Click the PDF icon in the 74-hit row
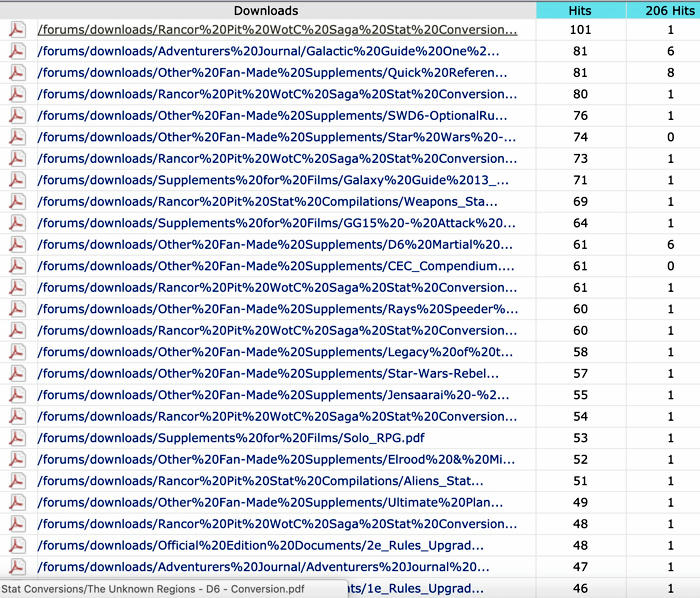 point(17,137)
